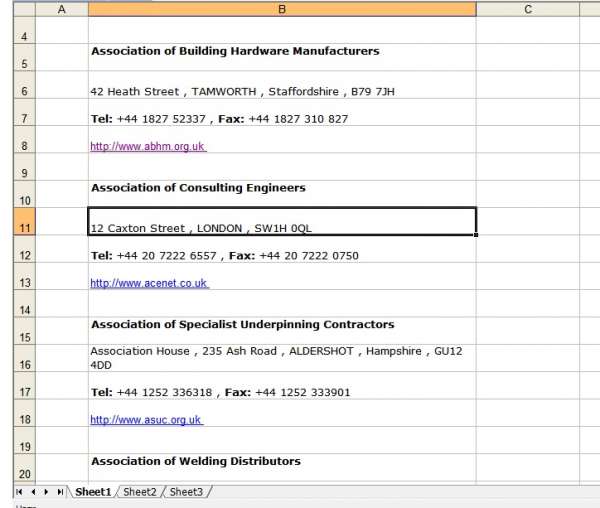Click cell 'Association House , 235 Ash Road'
Image resolution: width=600 pixels, height=508 pixels.
(282, 358)
